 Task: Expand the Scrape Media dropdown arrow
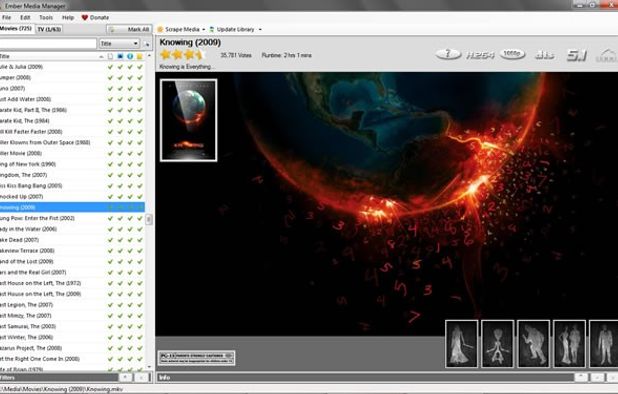[204, 30]
